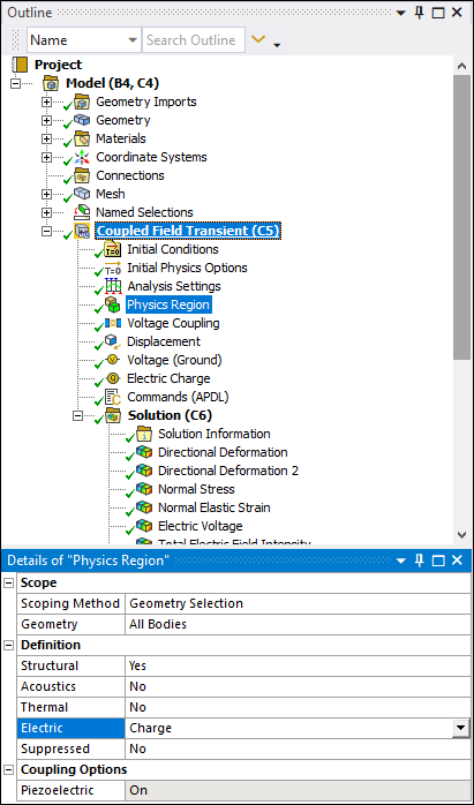Expand the Coordinate Systems node
The image size is (474, 805).
click(46, 157)
